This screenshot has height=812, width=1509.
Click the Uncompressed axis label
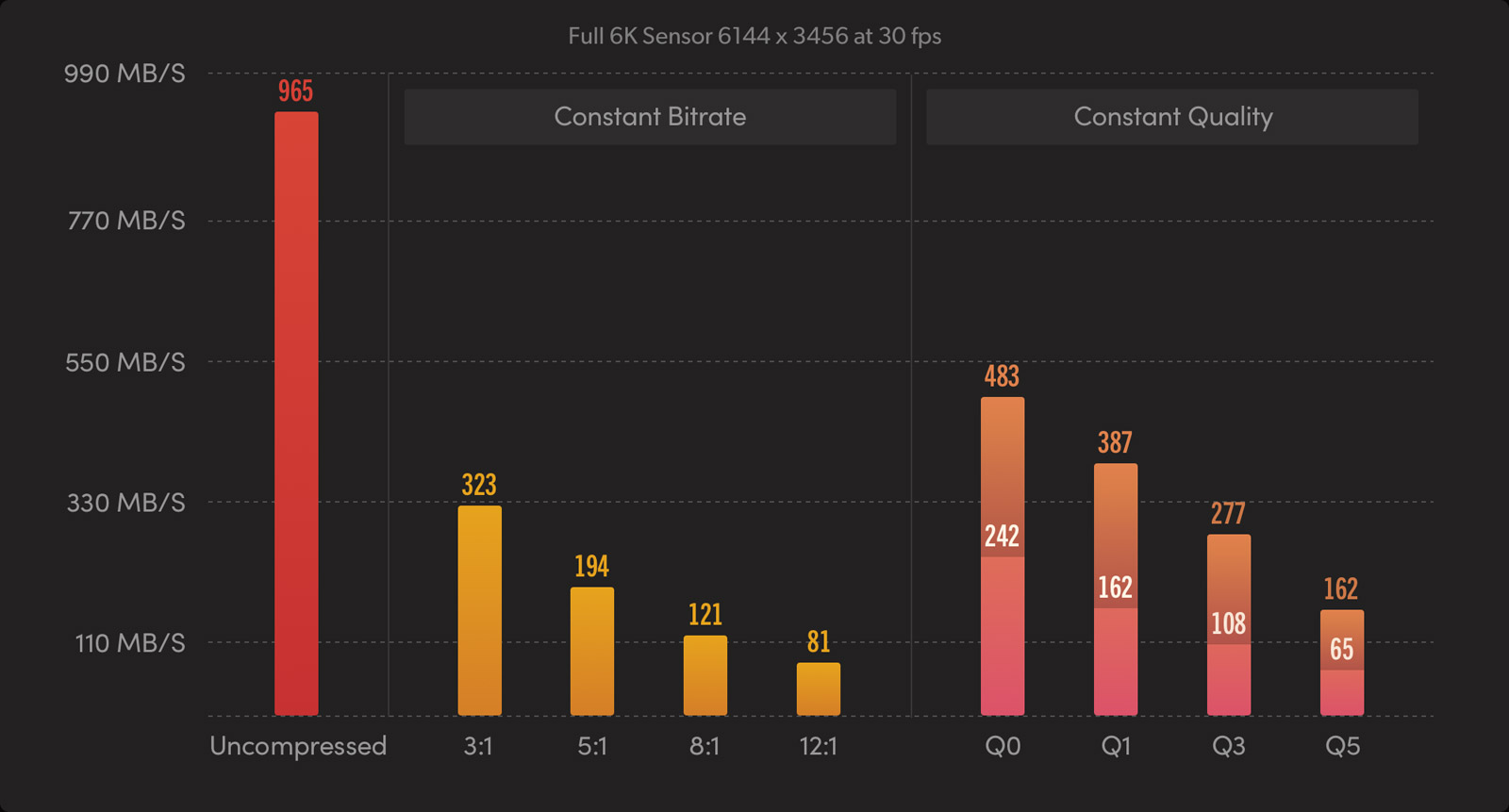click(298, 746)
